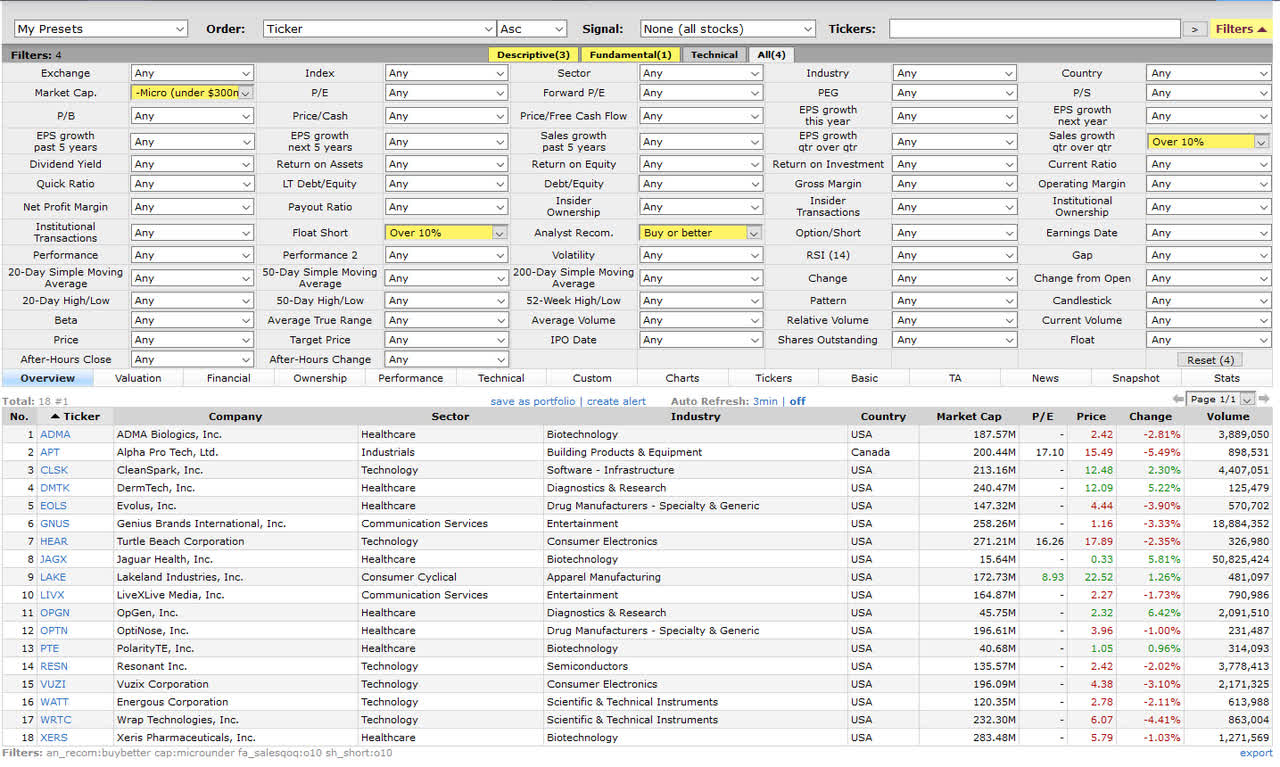The height and width of the screenshot is (767, 1280).
Task: Switch to the Descriptive(3) filter tab
Action: point(533,55)
